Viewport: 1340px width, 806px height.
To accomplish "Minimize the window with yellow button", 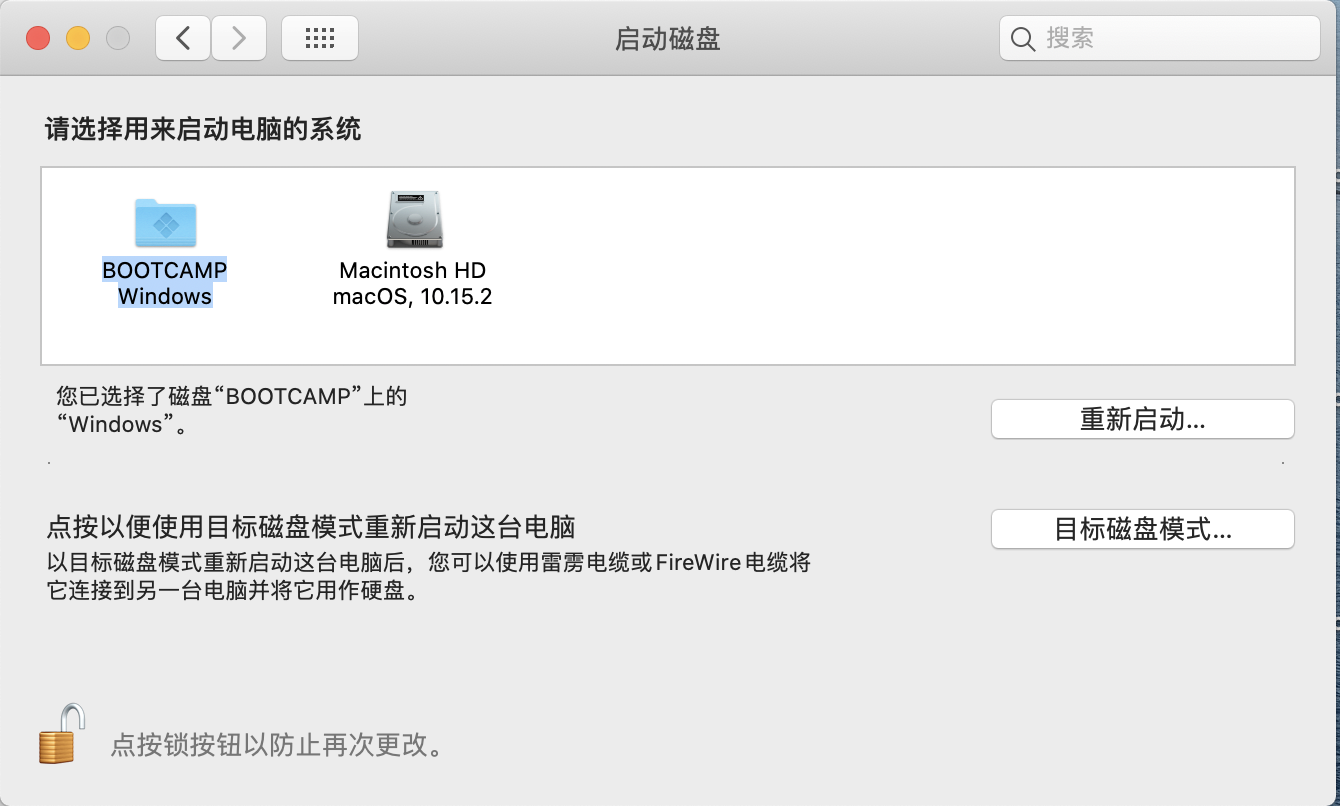I will (x=78, y=39).
